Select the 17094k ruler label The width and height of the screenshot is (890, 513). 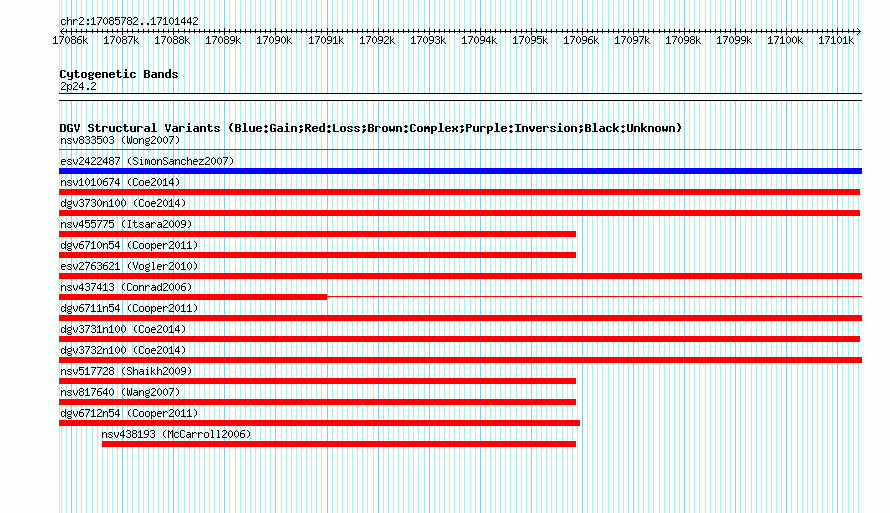[478, 40]
